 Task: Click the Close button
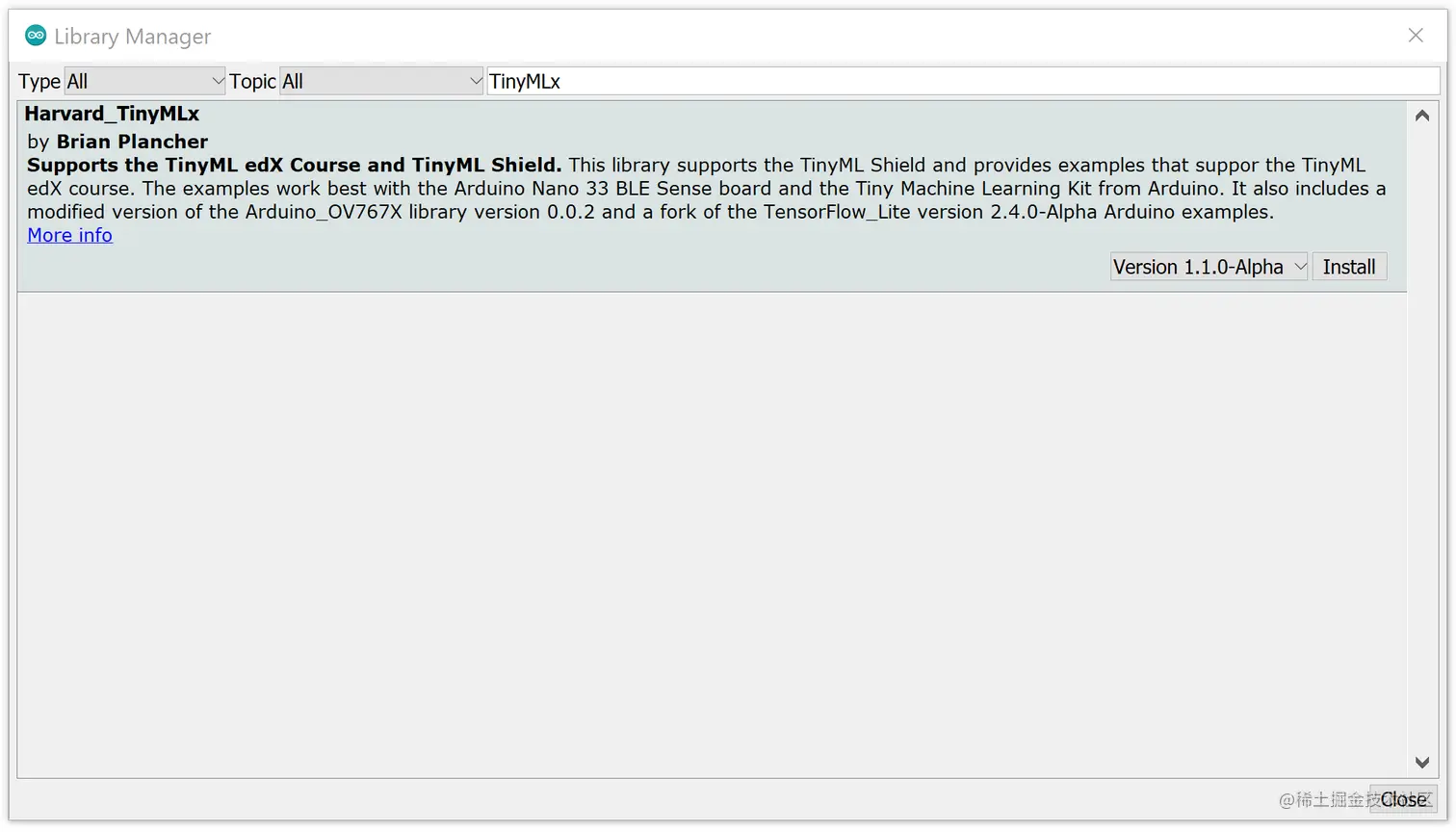(1402, 799)
